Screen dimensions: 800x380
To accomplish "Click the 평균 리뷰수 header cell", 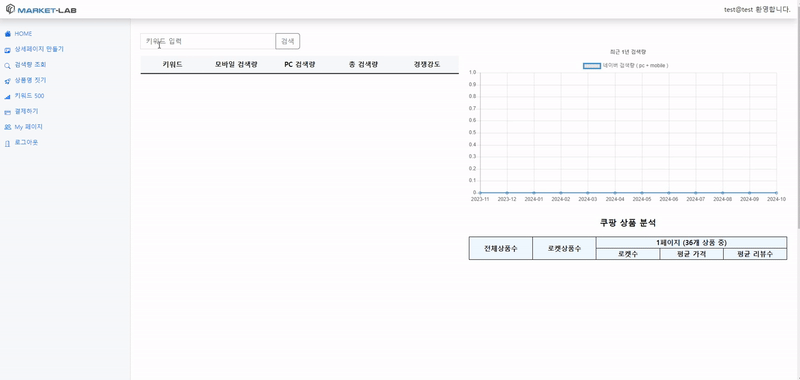I will [x=755, y=254].
